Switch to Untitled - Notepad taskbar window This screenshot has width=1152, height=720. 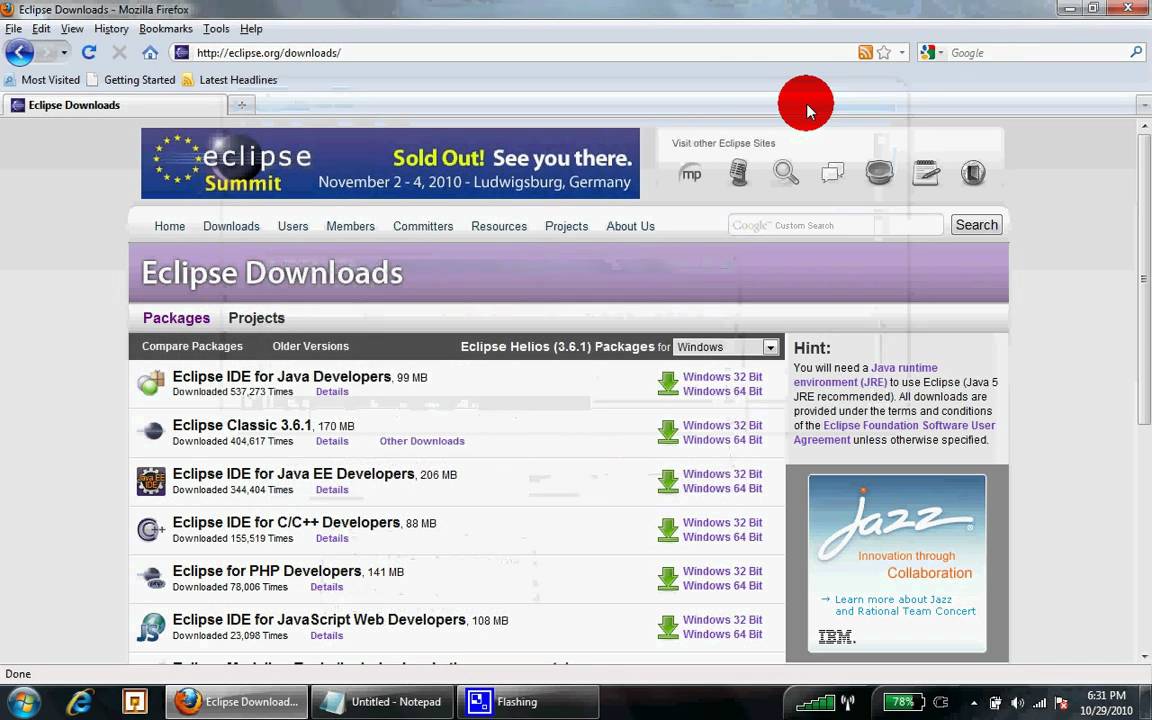(381, 702)
